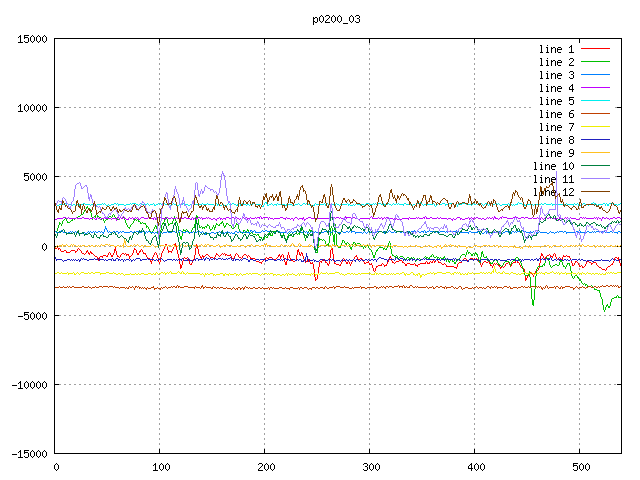Select the 'line 6' legend label
This screenshot has height=480, width=640.
click(x=556, y=114)
